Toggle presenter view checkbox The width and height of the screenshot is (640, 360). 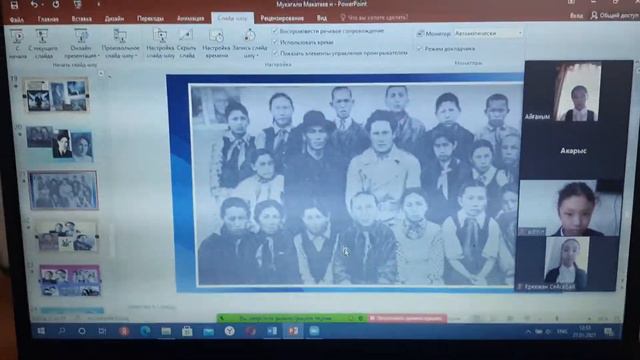click(x=419, y=49)
